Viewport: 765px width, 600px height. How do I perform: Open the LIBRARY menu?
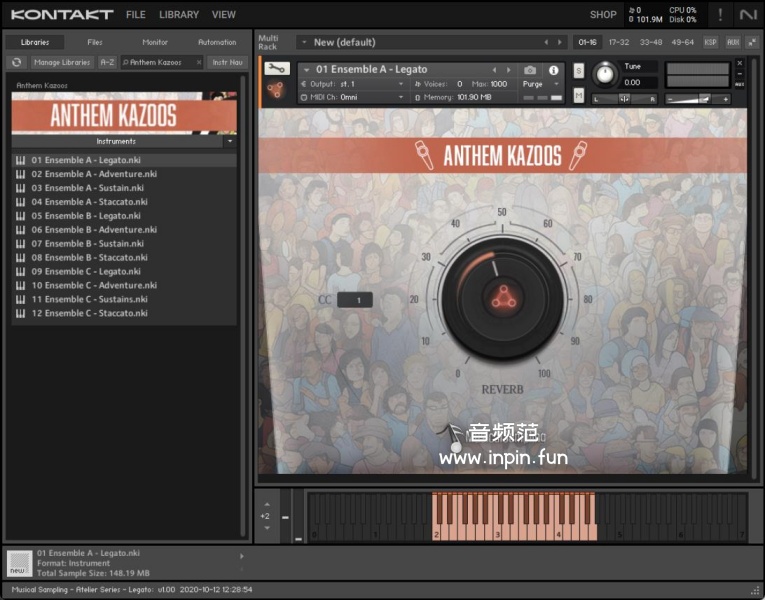(178, 15)
